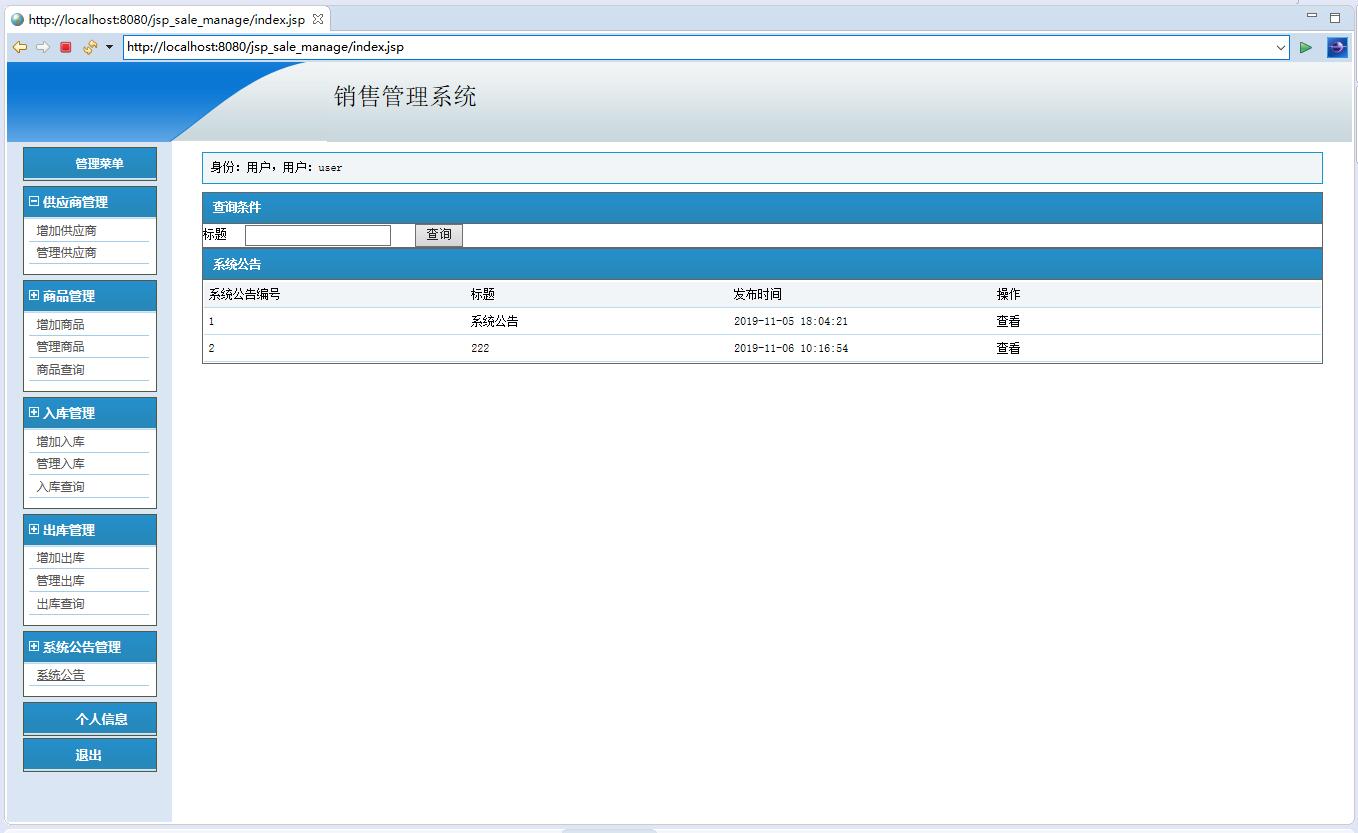Click the 退出 logout button
Viewport: 1358px width, 833px height.
tap(89, 753)
